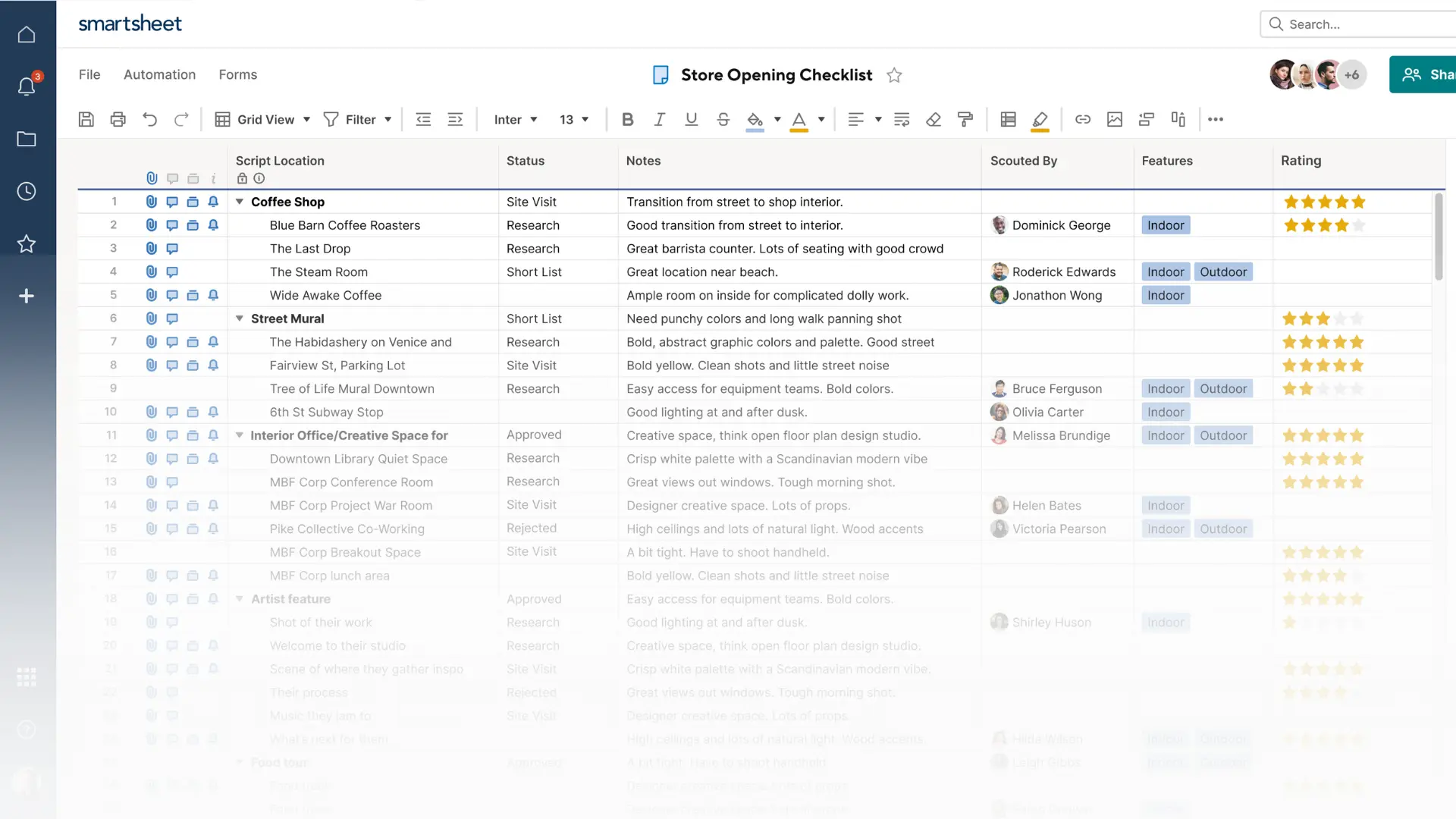Open Notifications bell in sidebar
The height and width of the screenshot is (819, 1456).
pos(27,86)
